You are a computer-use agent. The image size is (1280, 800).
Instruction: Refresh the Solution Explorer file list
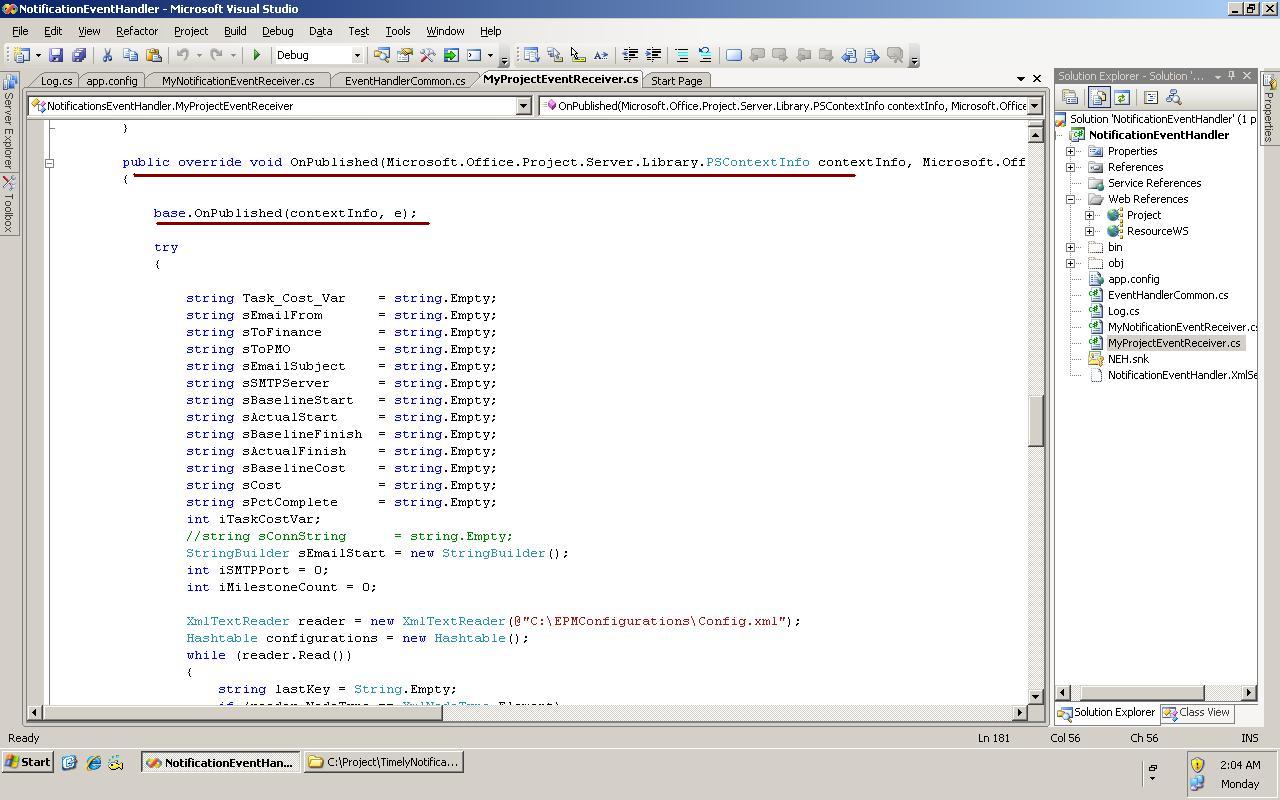[x=1122, y=97]
